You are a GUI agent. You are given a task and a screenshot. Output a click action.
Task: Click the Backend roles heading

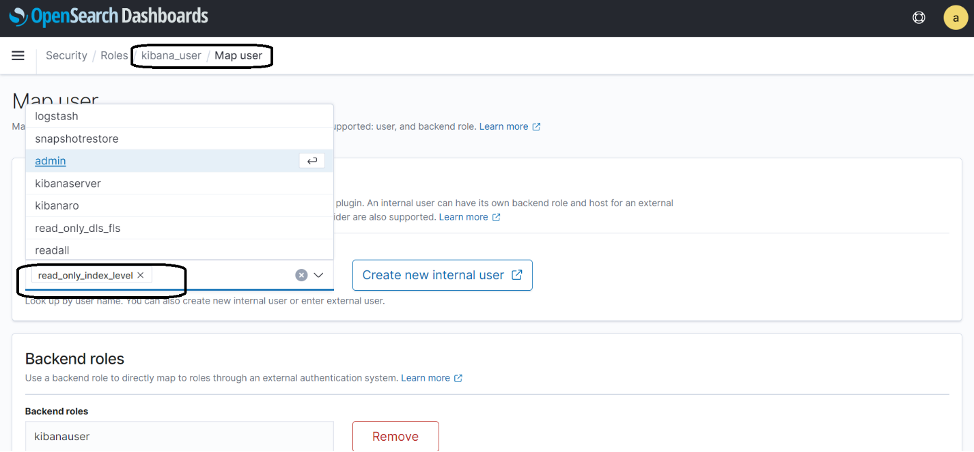point(75,358)
